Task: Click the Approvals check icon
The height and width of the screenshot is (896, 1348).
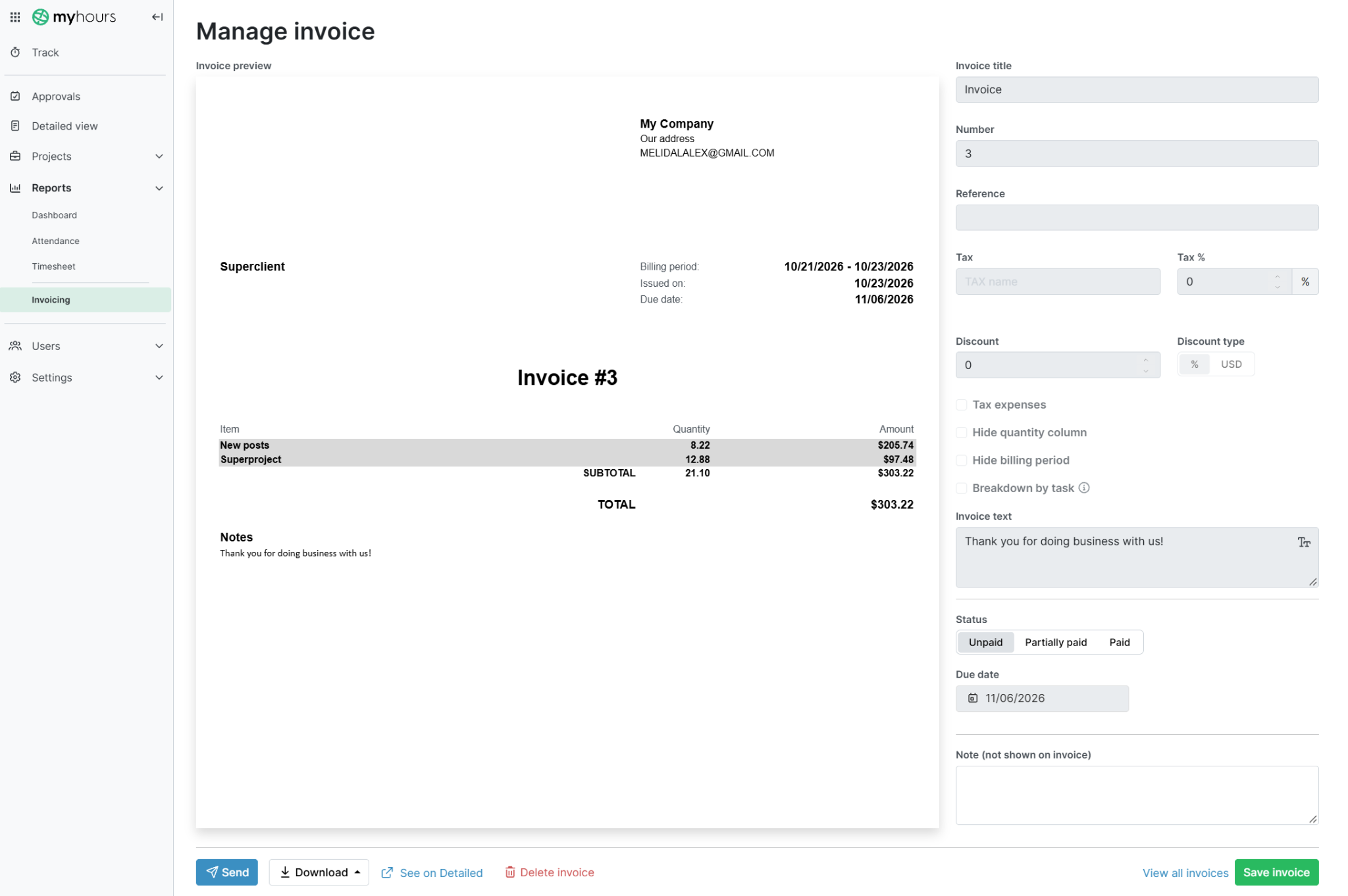Action: coord(15,96)
